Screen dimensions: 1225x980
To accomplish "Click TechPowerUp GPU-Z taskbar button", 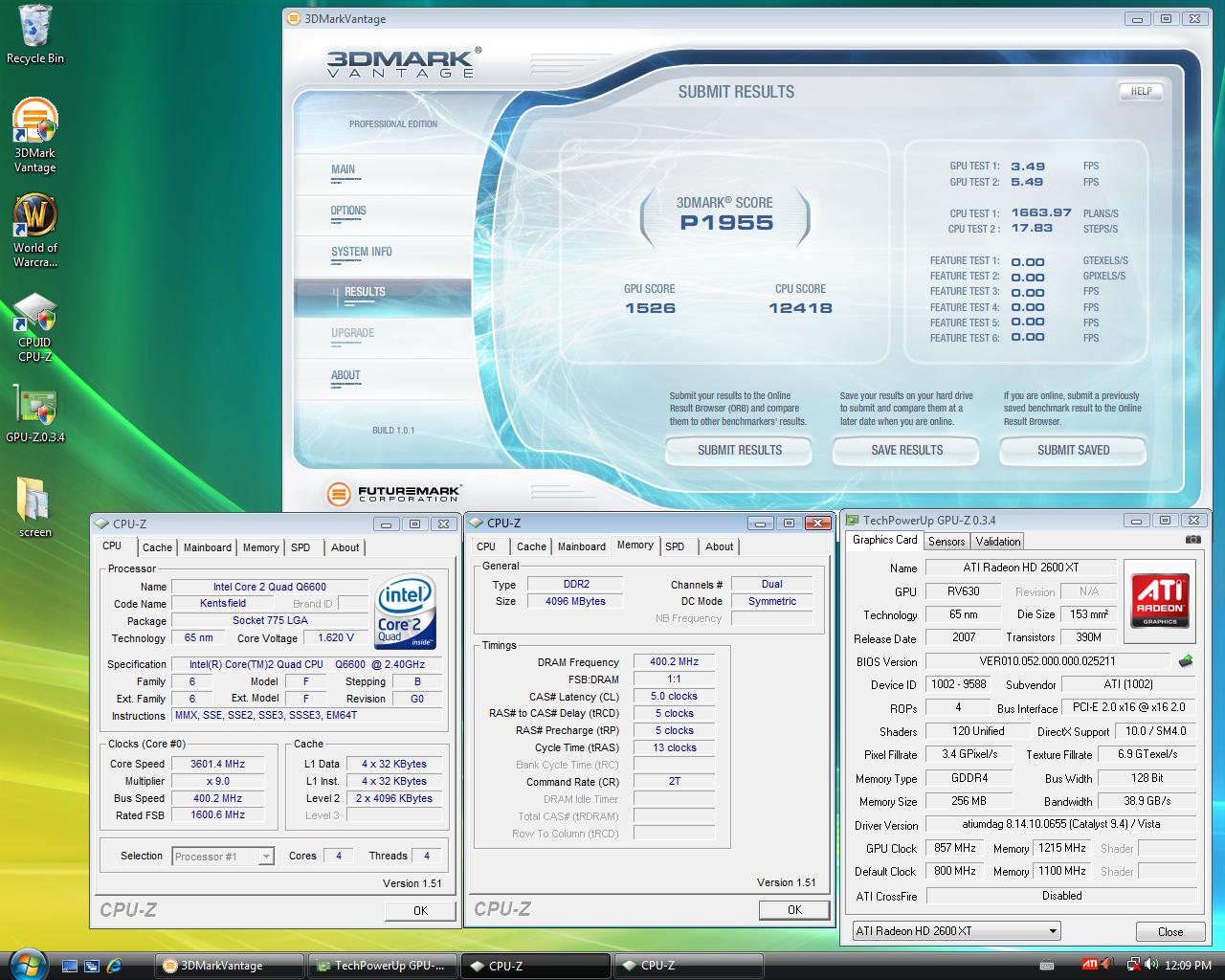I will [x=383, y=966].
